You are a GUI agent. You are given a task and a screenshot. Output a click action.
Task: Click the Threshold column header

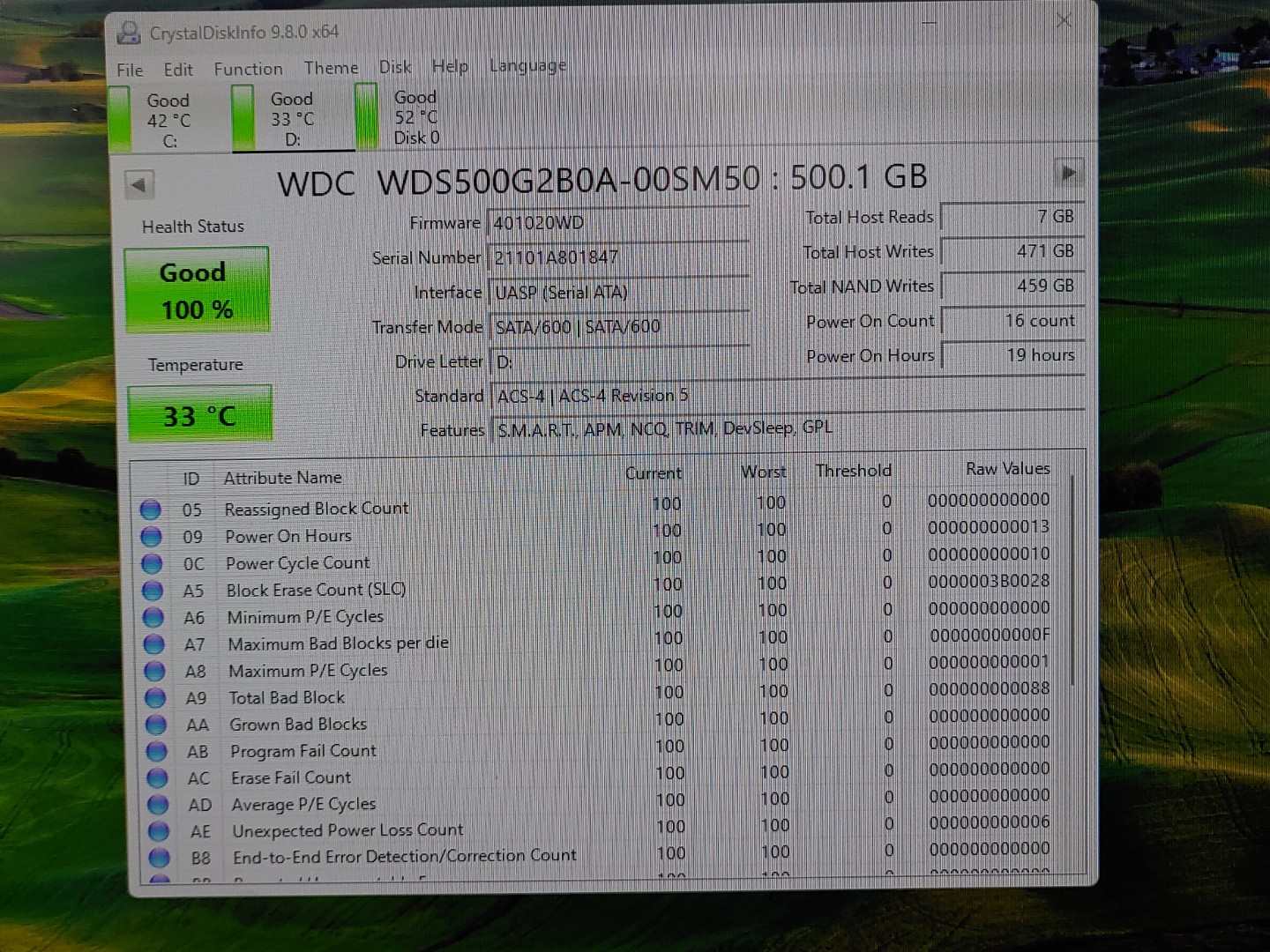click(x=854, y=471)
